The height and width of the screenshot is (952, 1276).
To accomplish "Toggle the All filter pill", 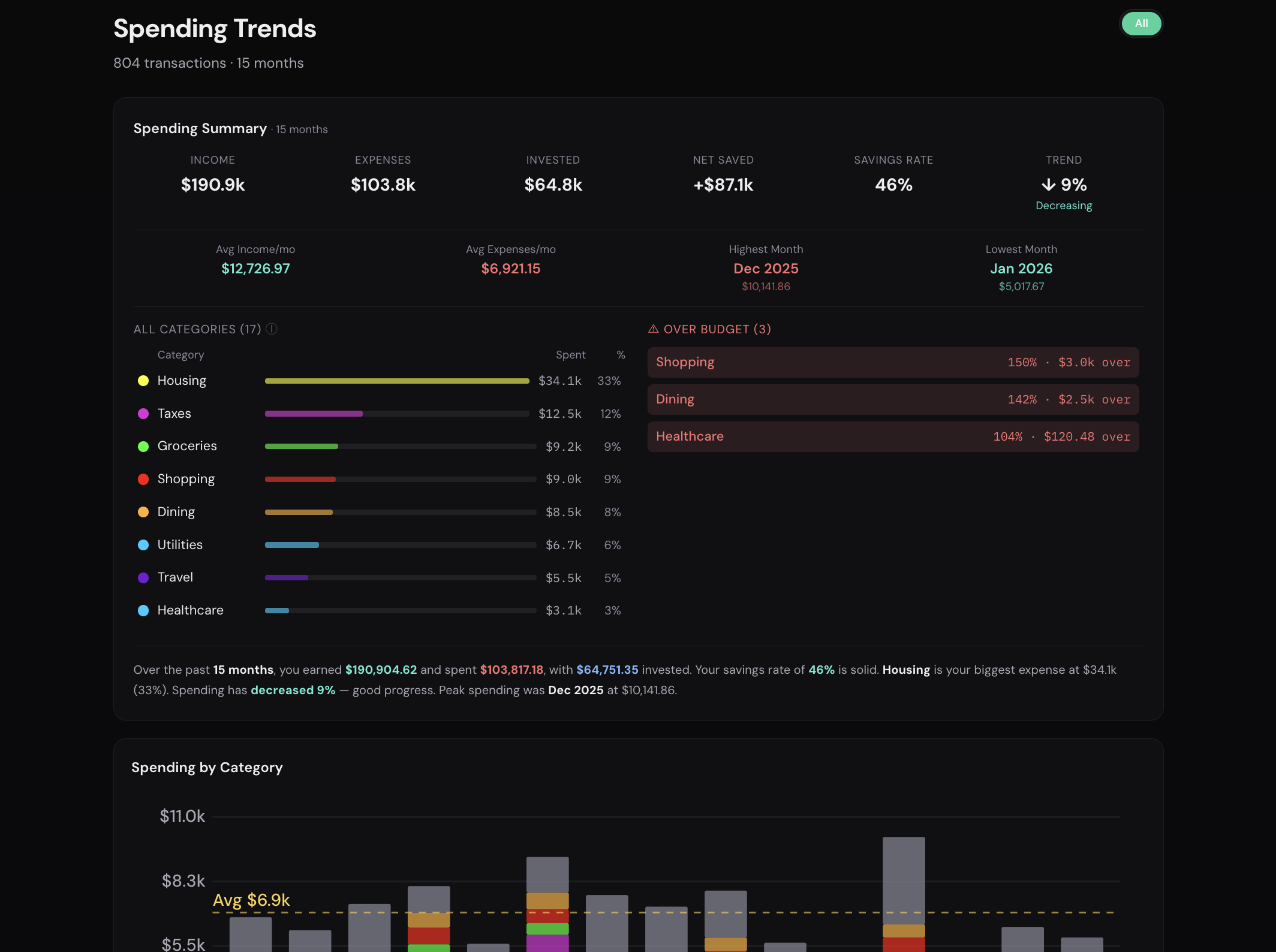I will pos(1141,23).
